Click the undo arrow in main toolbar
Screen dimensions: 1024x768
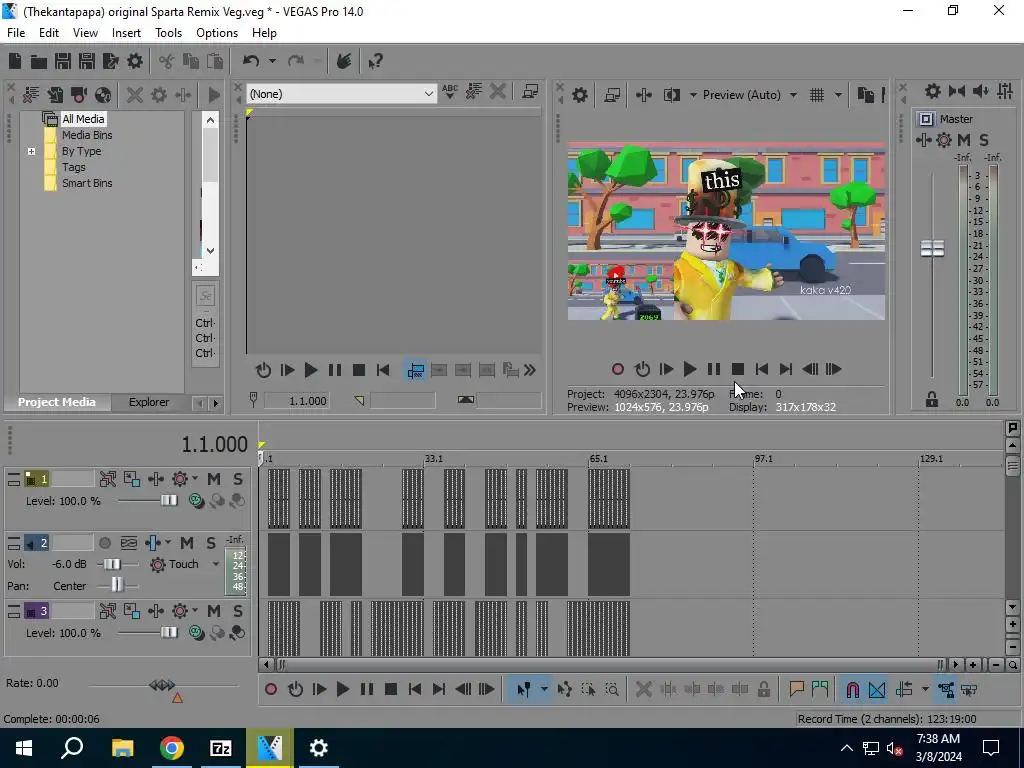[251, 61]
